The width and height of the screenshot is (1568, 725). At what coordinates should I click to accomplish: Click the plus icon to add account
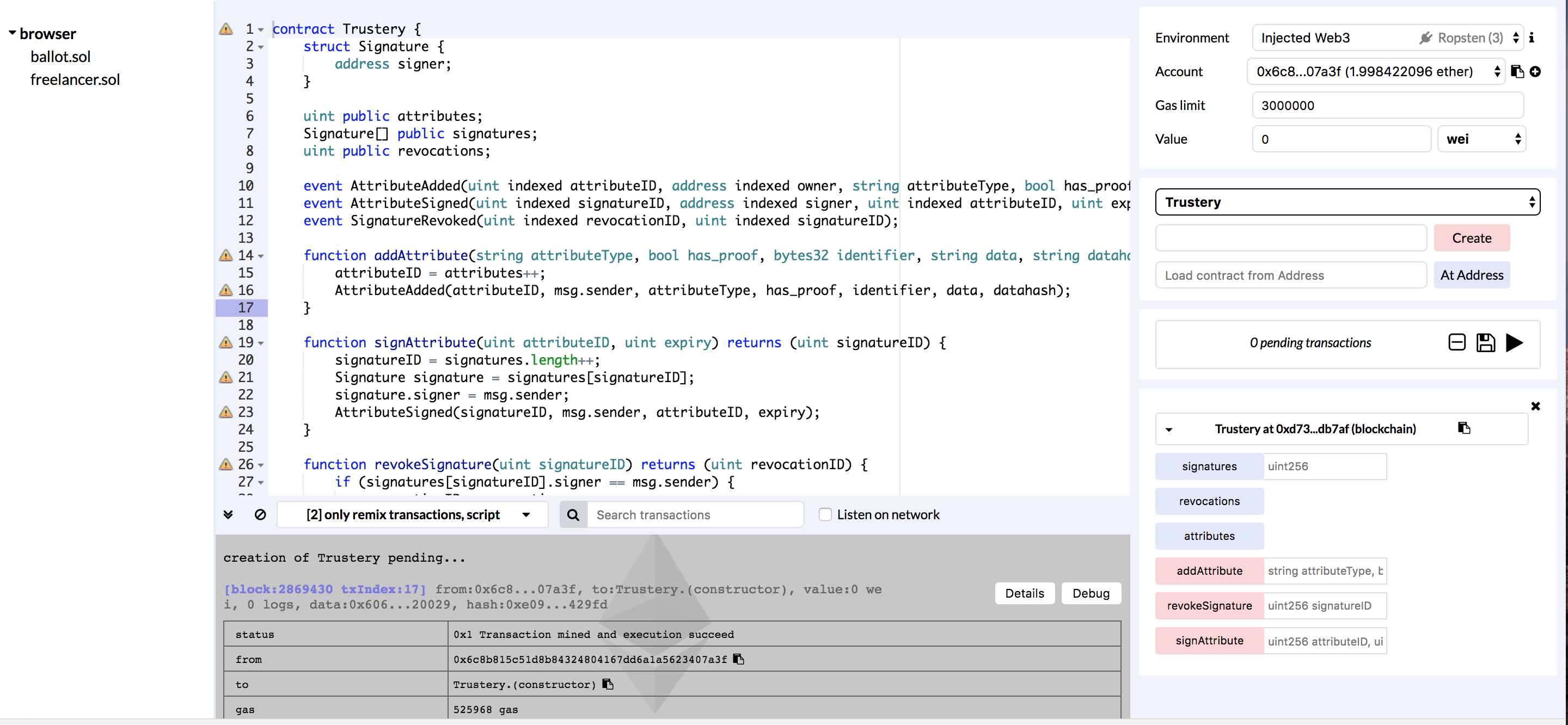1535,72
